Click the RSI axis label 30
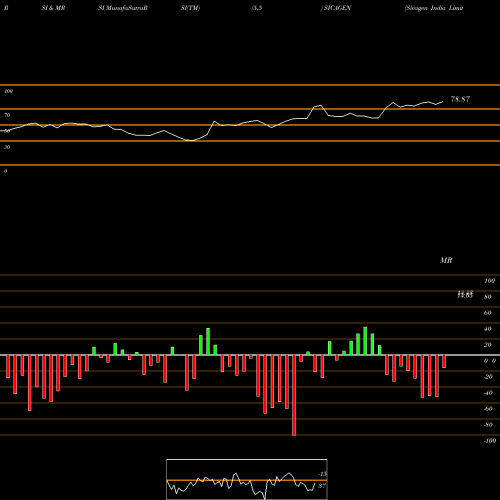 coord(7,147)
